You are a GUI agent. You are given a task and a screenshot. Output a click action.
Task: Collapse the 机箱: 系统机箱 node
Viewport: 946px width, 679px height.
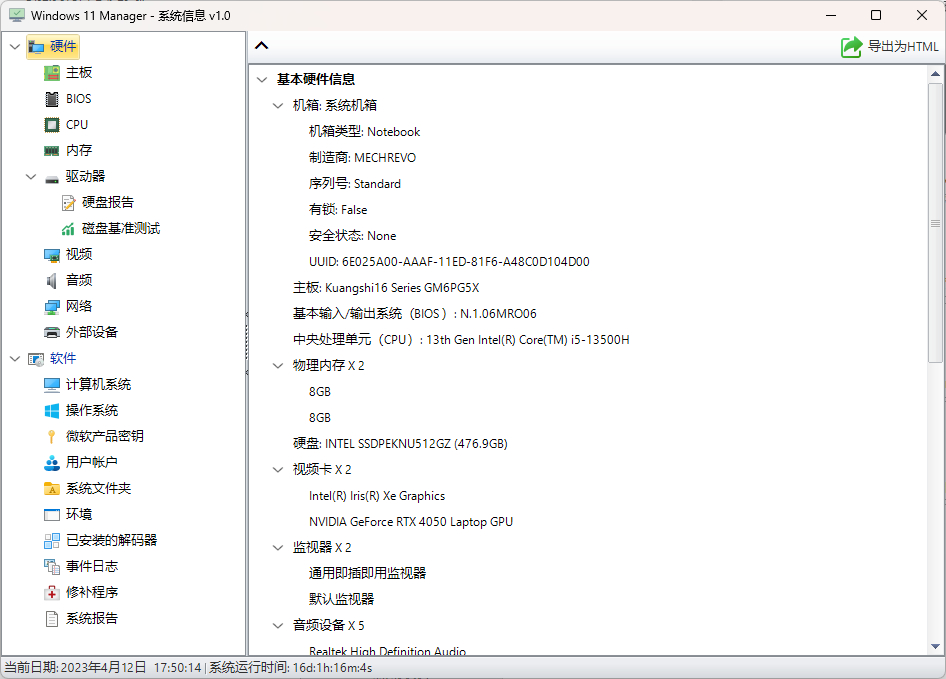point(278,106)
